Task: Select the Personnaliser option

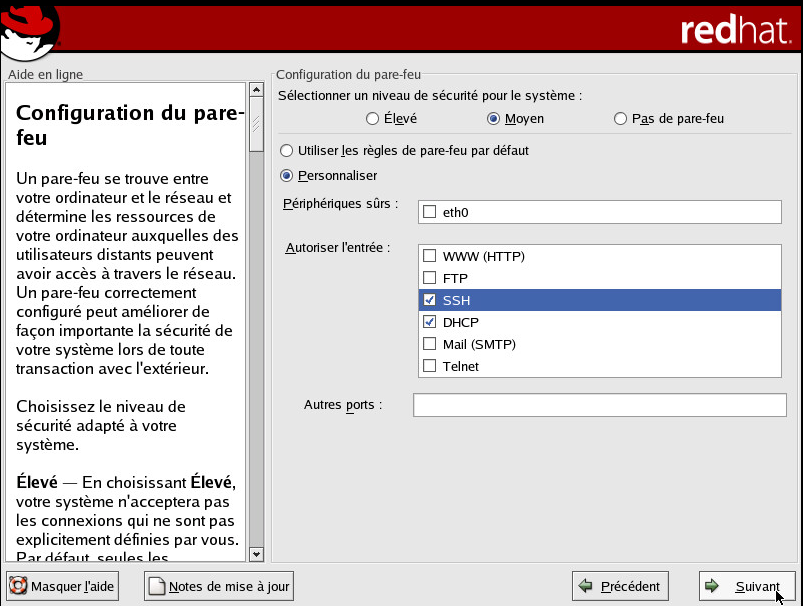Action: pyautogui.click(x=288, y=176)
